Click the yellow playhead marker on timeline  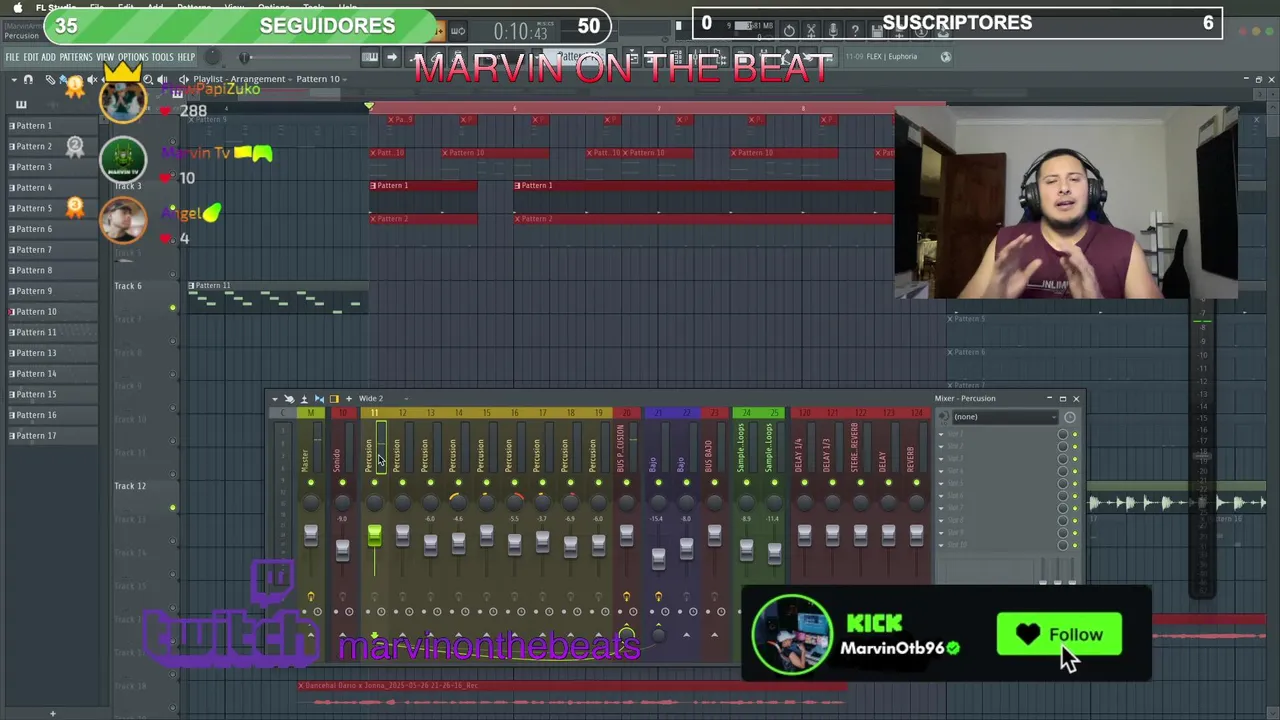coord(369,106)
